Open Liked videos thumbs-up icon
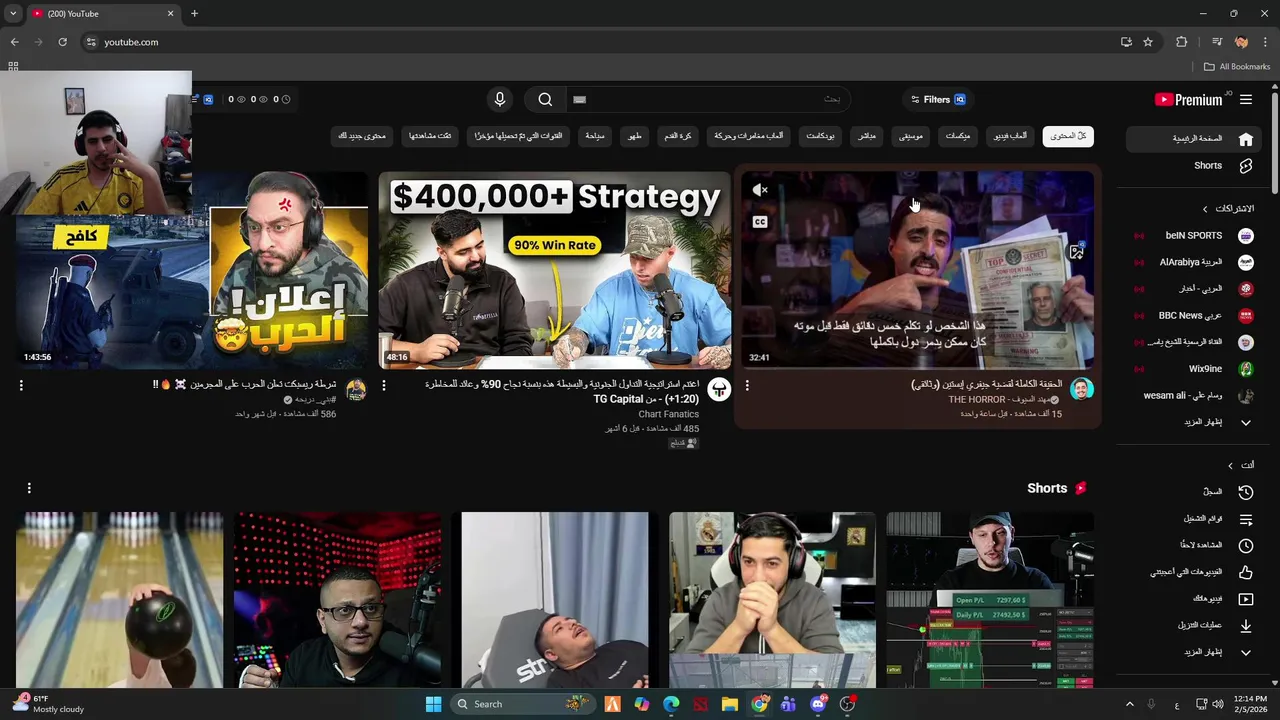1280x720 pixels. click(x=1246, y=572)
